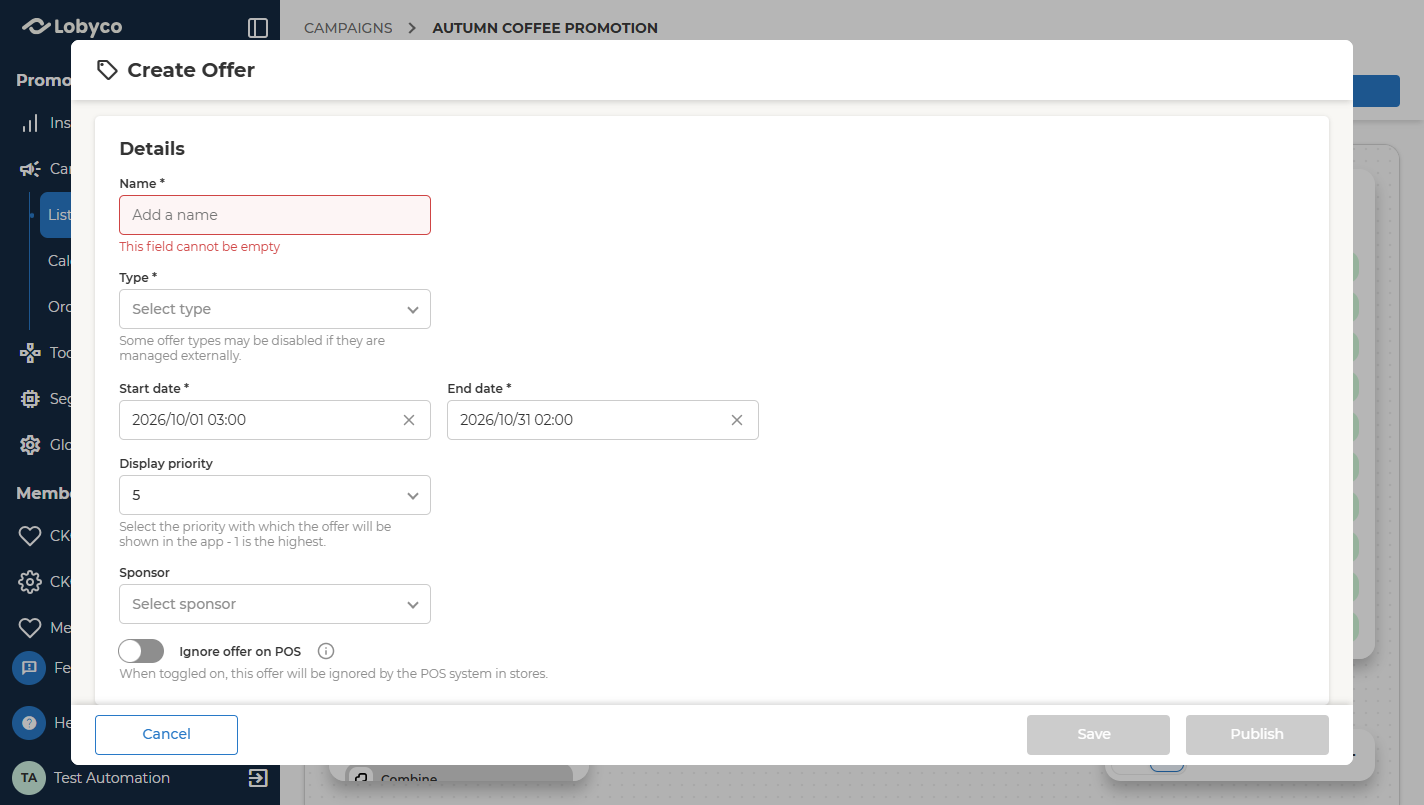This screenshot has height=805, width=1424.
Task: Collapse the sidebar panel icon
Action: [x=258, y=28]
